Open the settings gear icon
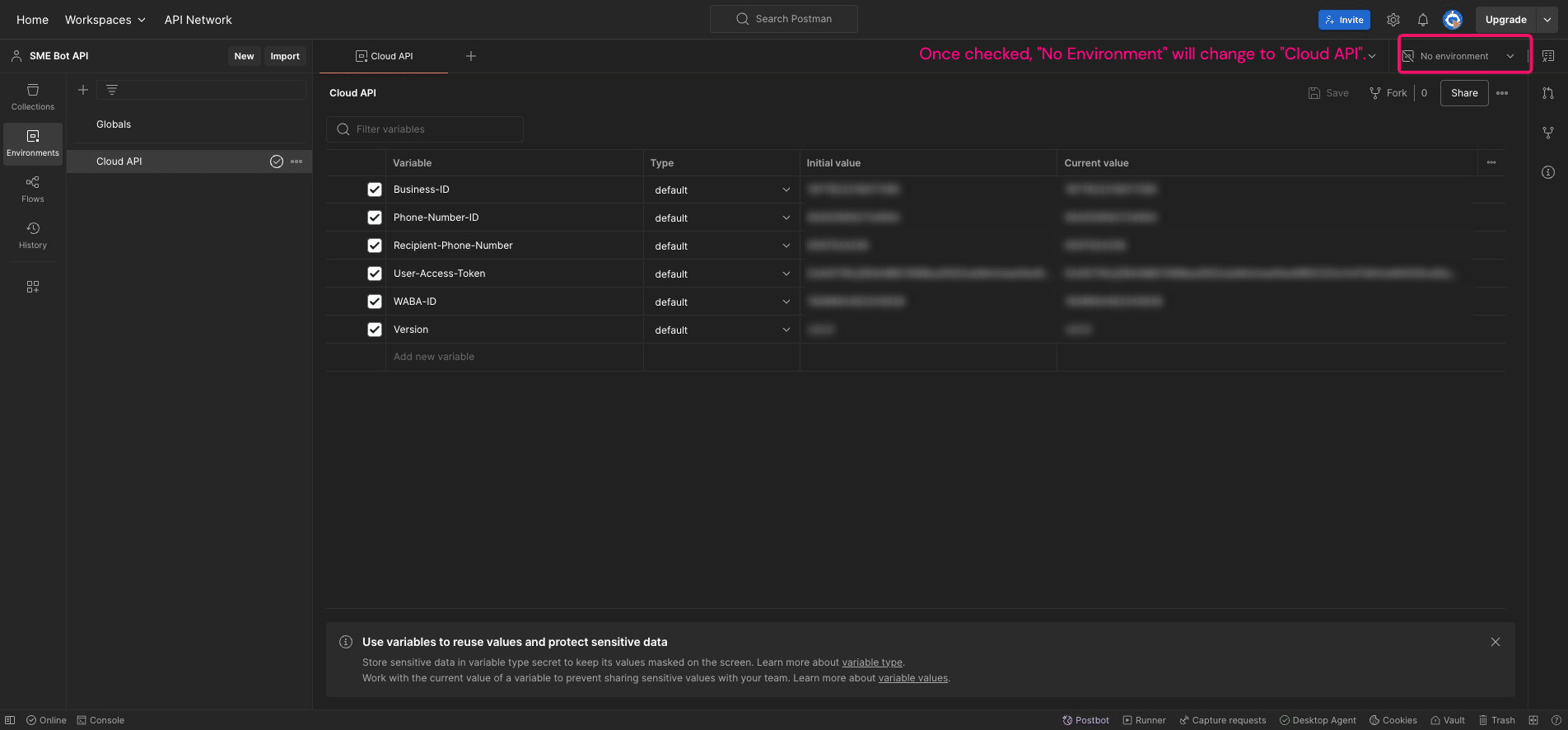The width and height of the screenshot is (1568, 730). tap(1393, 20)
